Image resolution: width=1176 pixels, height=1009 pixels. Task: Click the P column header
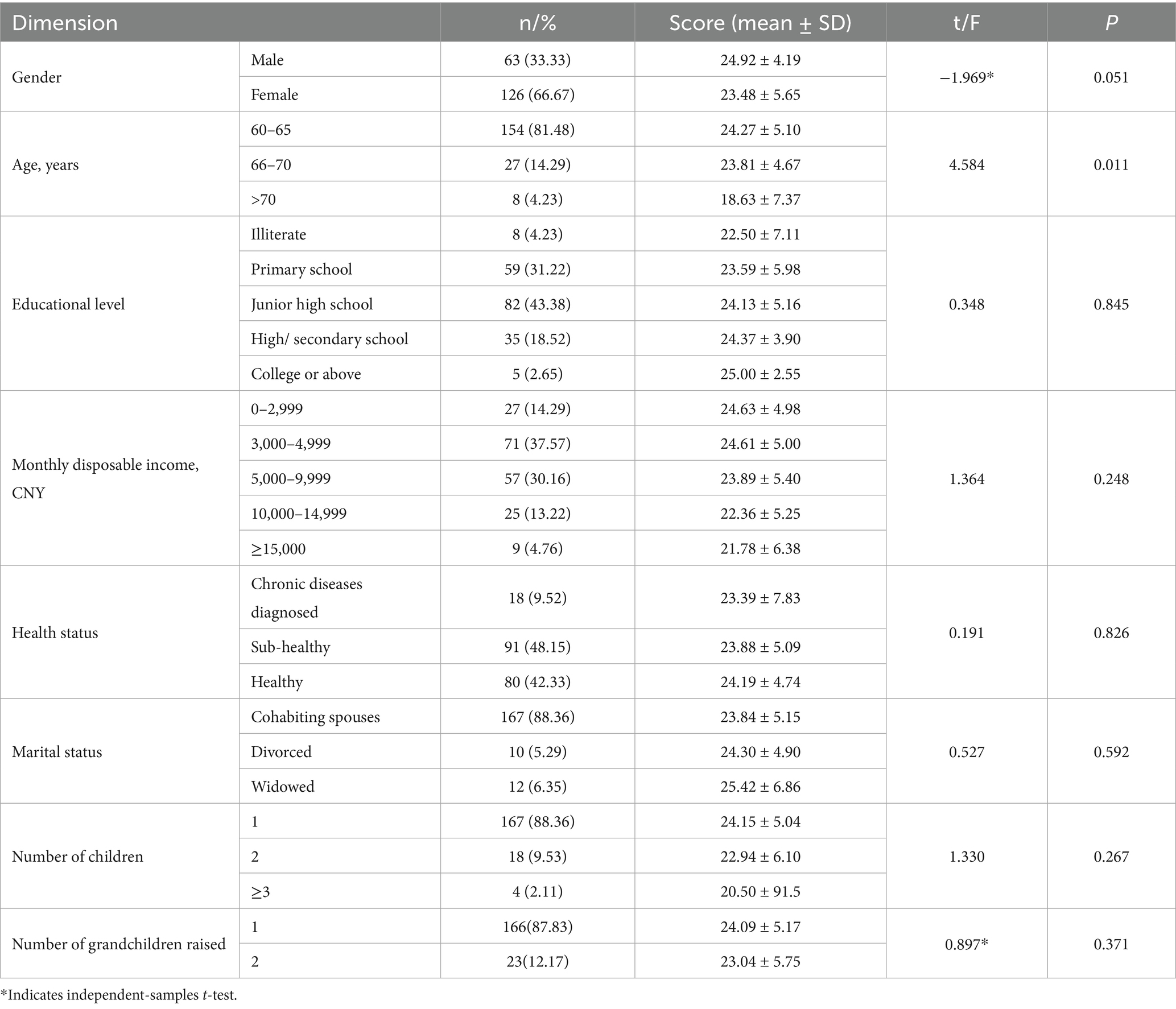tap(1111, 23)
